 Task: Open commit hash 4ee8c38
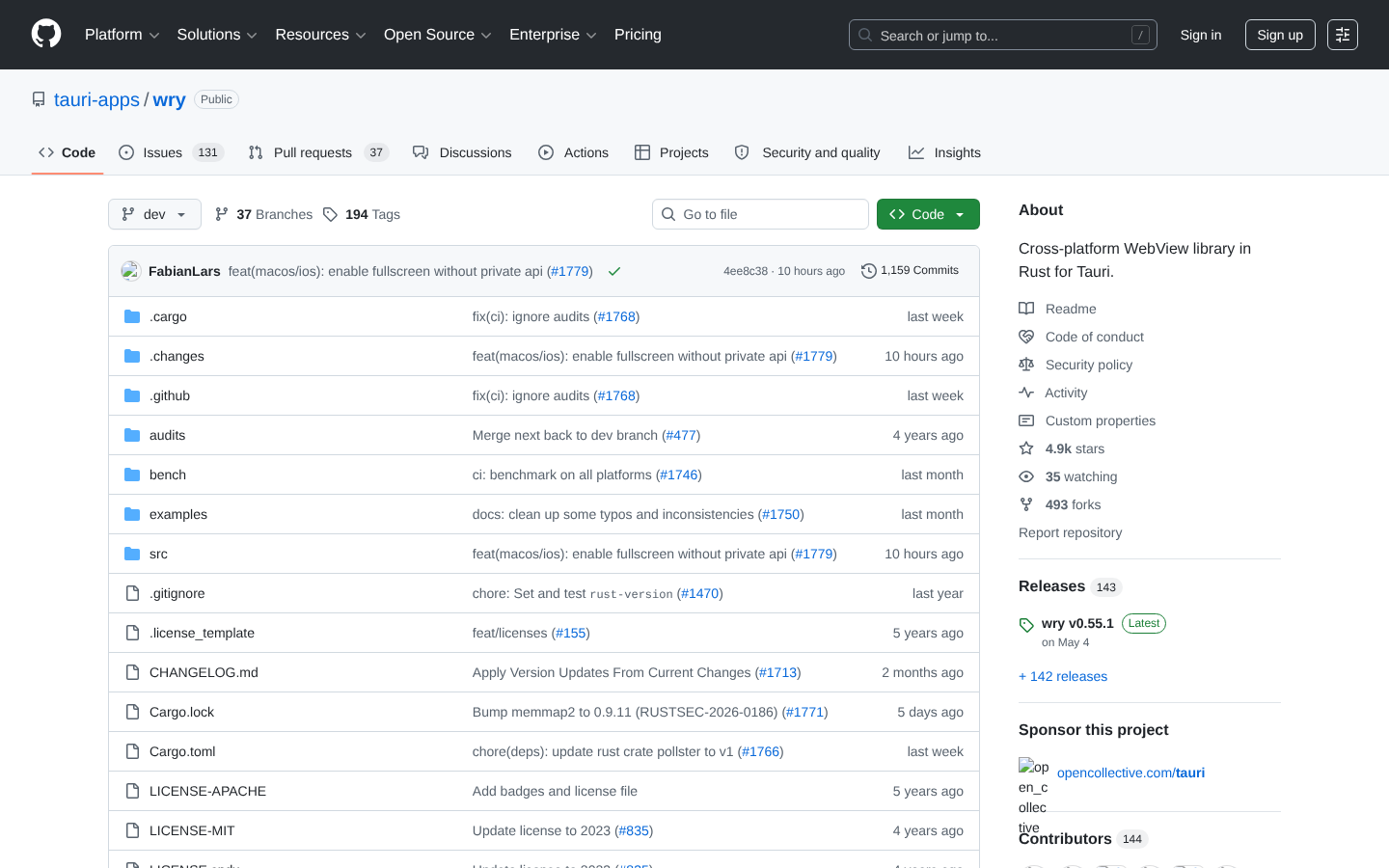coord(746,271)
